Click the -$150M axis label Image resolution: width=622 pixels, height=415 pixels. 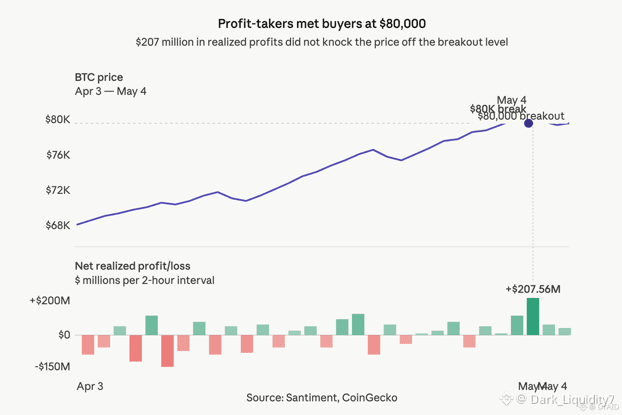52,366
